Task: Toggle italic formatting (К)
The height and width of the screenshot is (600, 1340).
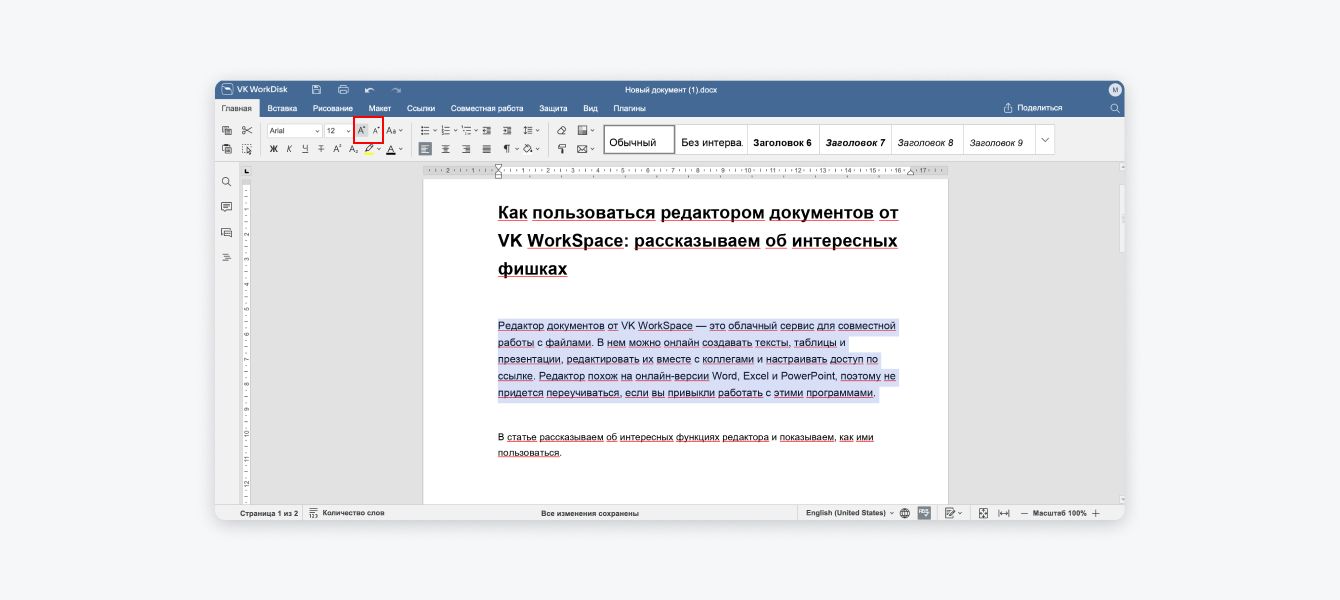Action: click(290, 149)
